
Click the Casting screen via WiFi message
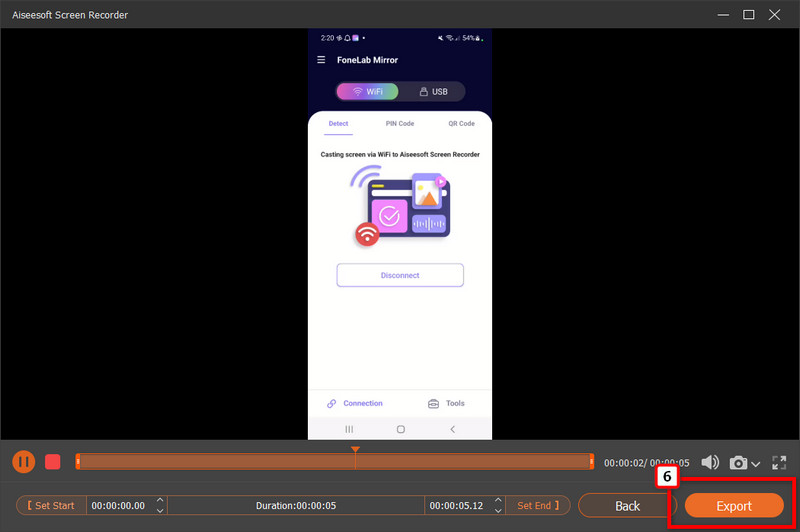[x=400, y=155]
